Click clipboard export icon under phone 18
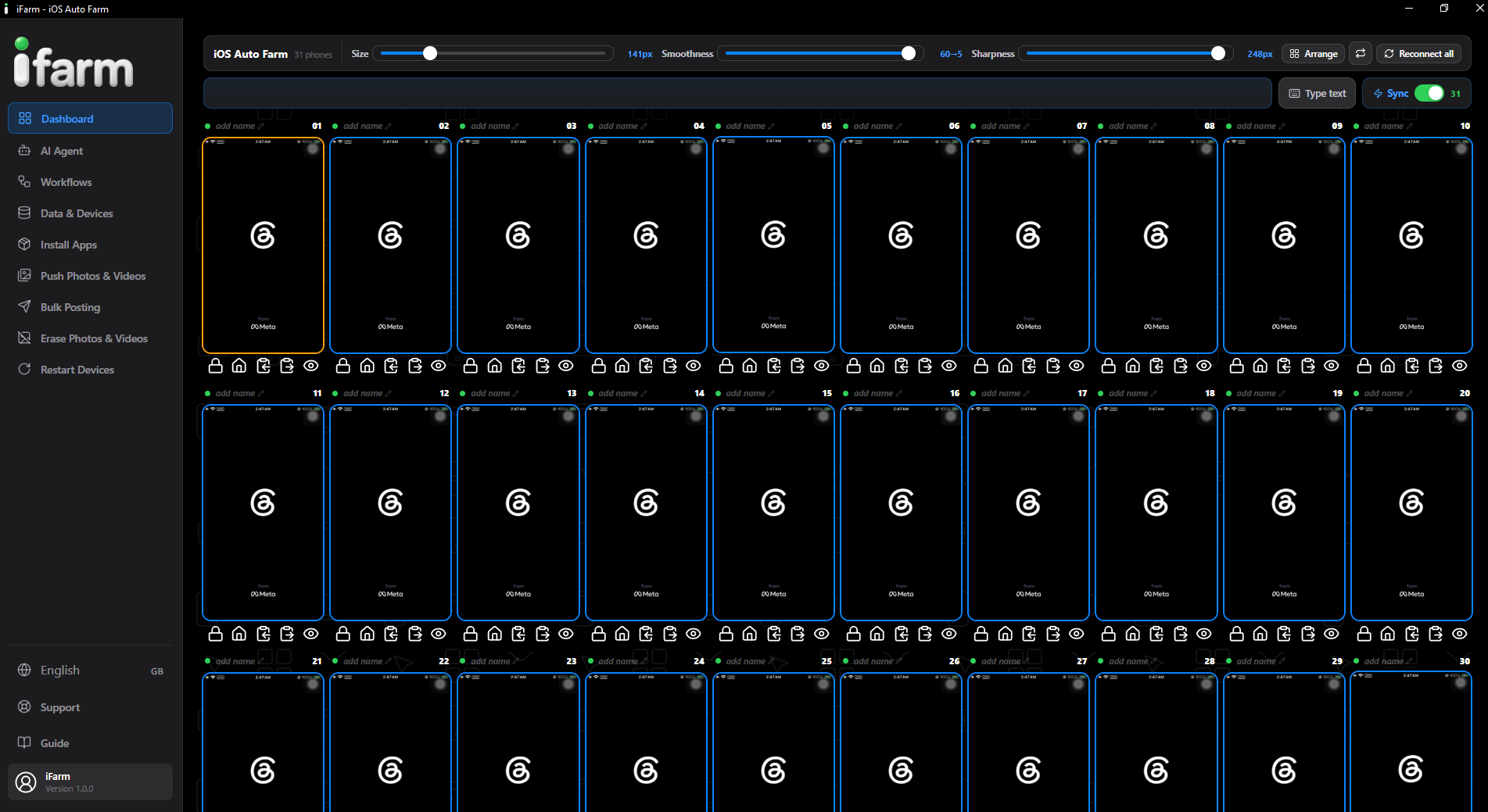Image resolution: width=1488 pixels, height=812 pixels. (1181, 634)
